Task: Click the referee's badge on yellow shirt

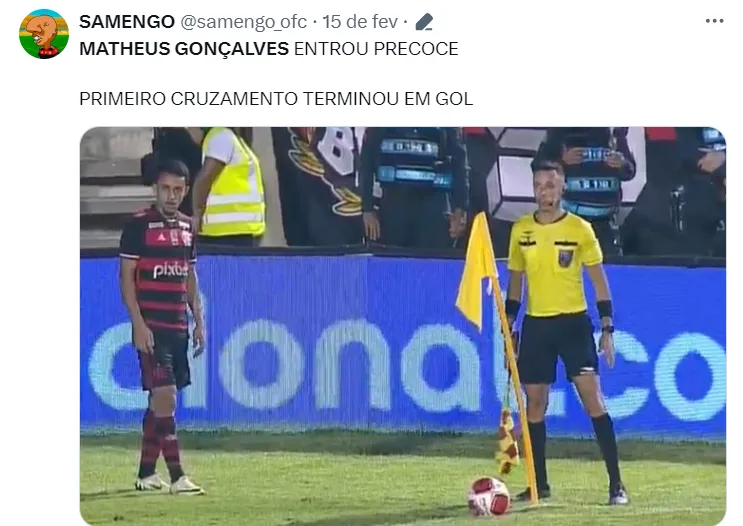Action: click(x=565, y=258)
